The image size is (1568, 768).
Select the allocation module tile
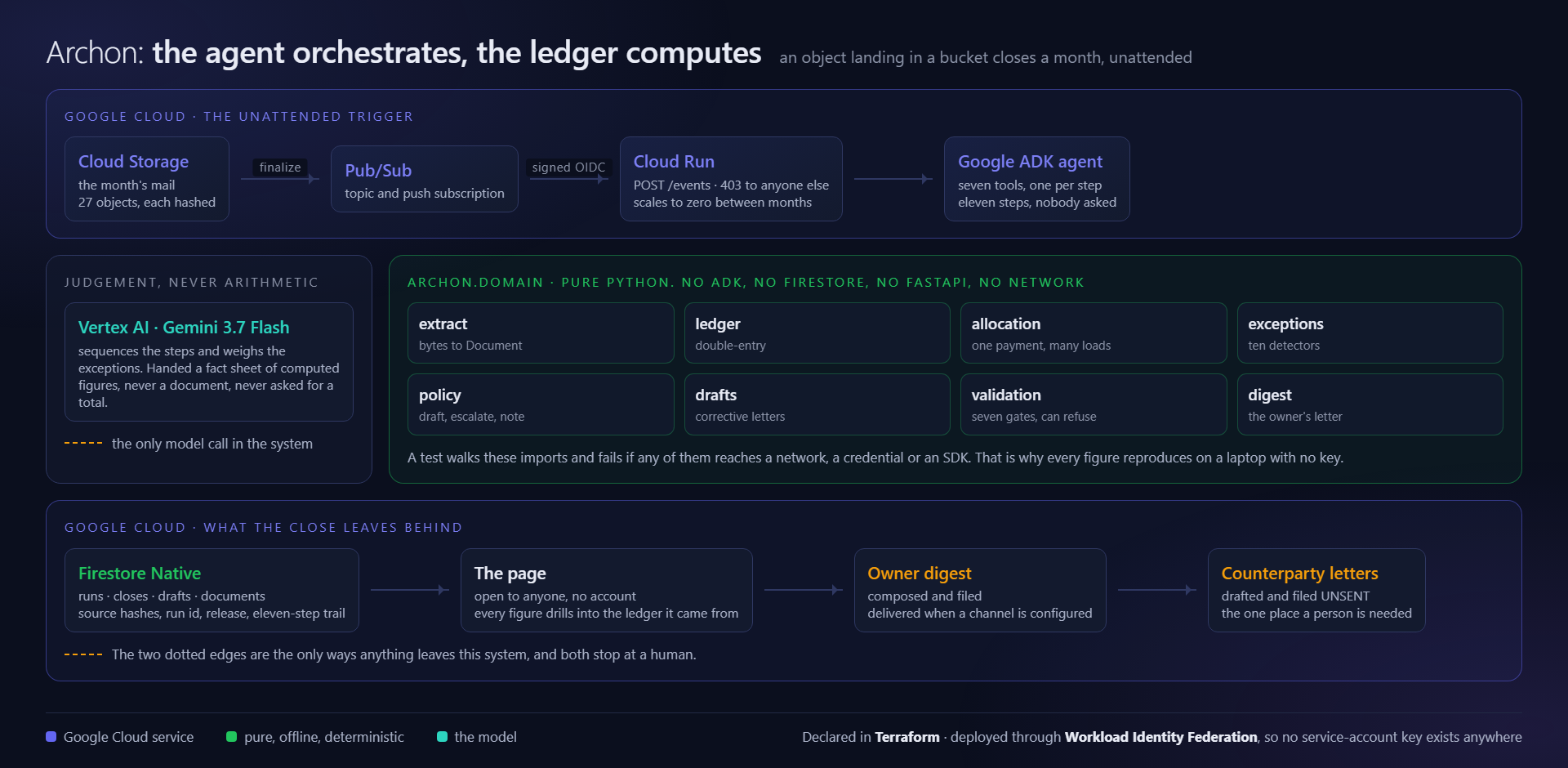click(x=1094, y=333)
